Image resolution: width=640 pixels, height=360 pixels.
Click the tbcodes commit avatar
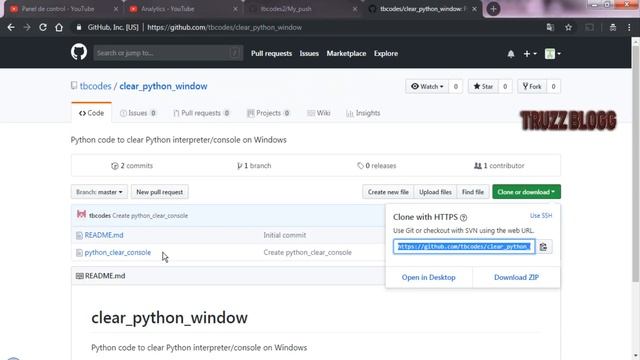pyautogui.click(x=81, y=214)
